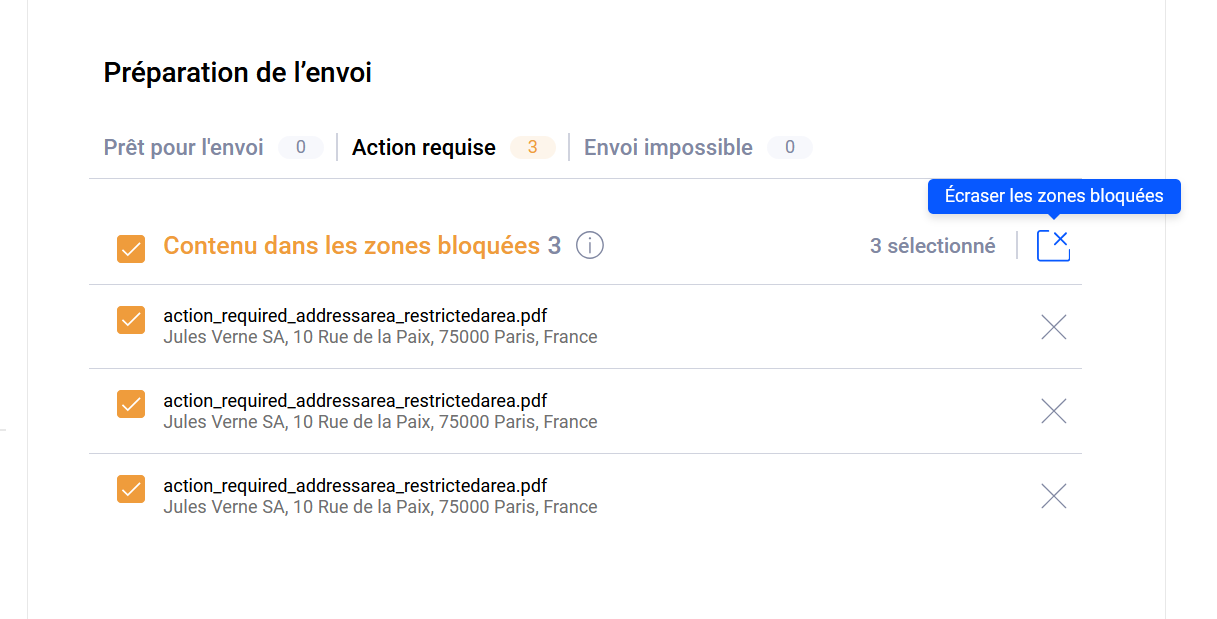
Task: Deselect the first PDF's checkbox
Action: [131, 320]
